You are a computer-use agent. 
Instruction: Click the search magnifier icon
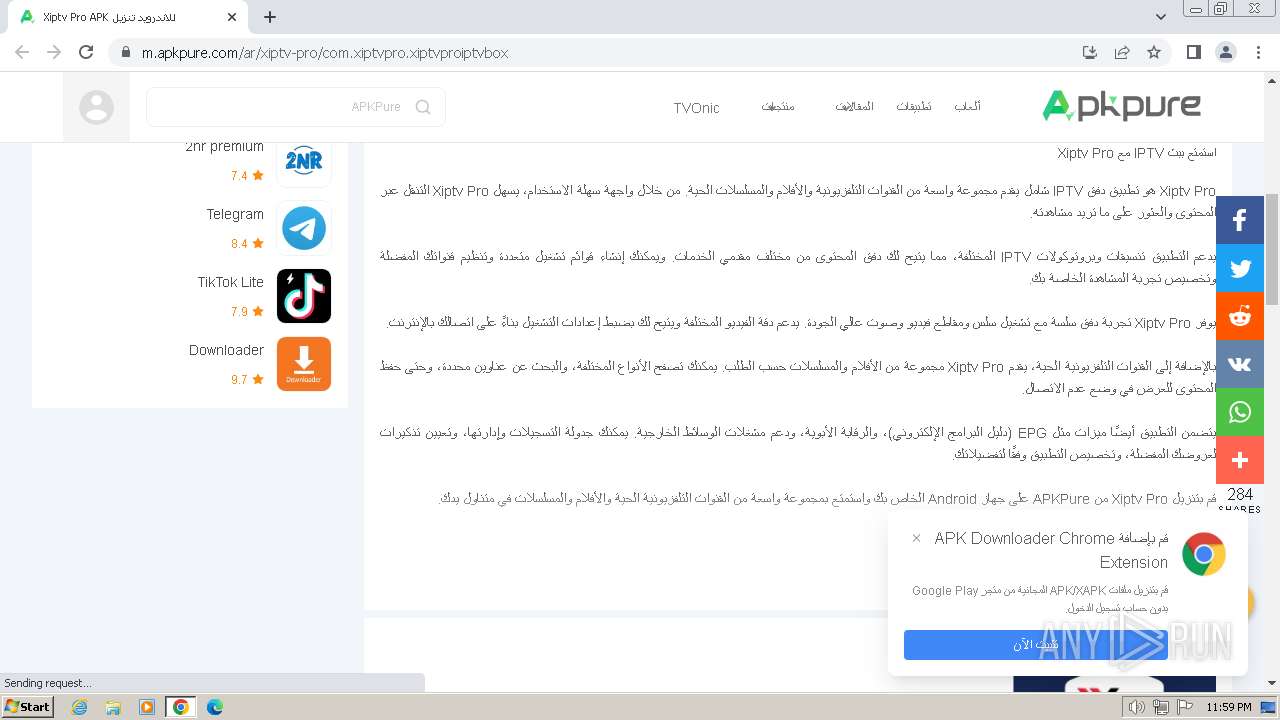point(423,107)
